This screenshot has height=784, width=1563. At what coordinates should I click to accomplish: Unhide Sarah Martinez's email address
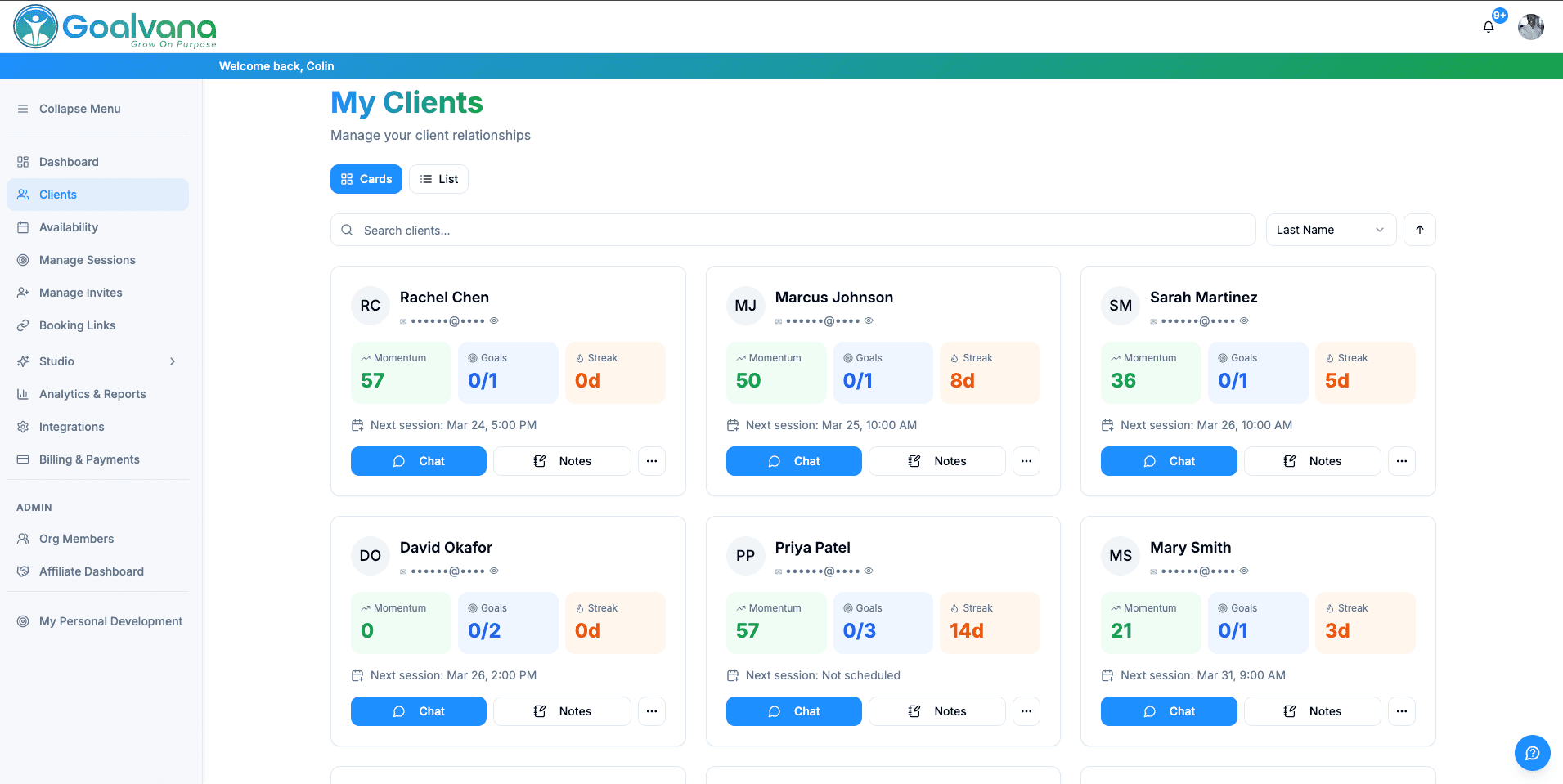pyautogui.click(x=1244, y=320)
